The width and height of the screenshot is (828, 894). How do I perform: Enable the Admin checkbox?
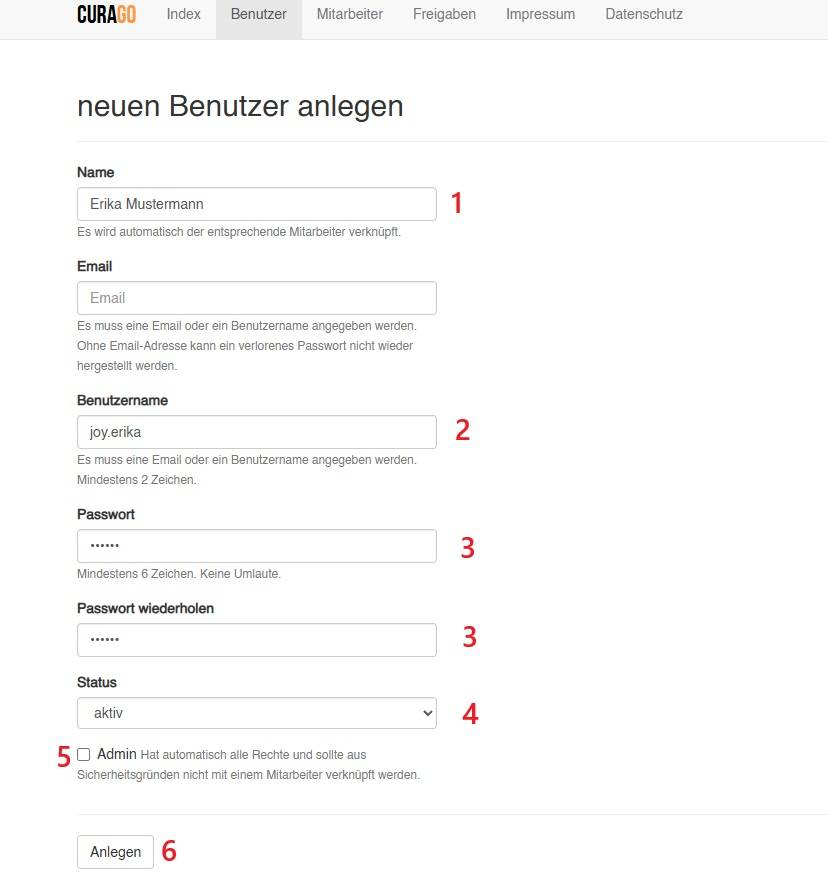point(84,754)
